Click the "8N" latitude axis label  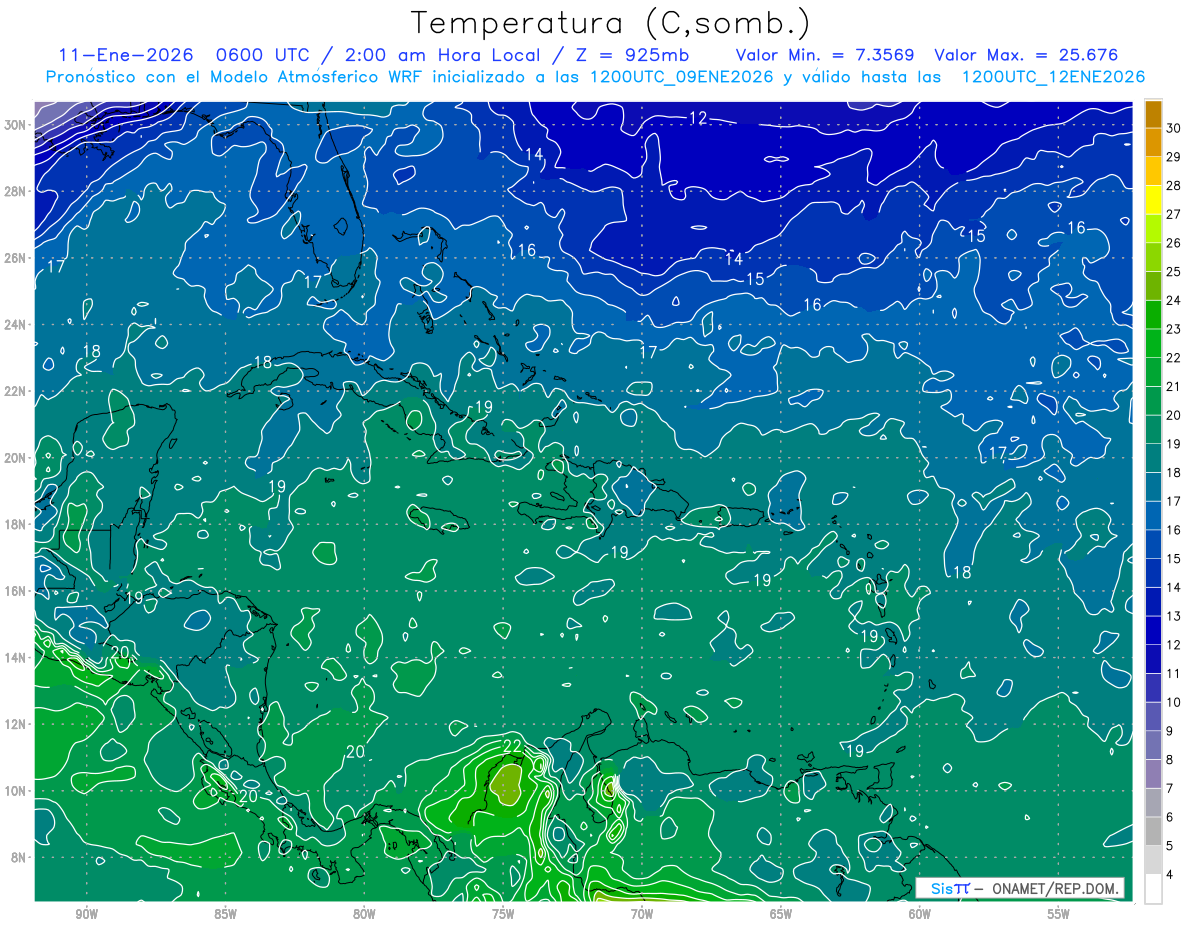tap(19, 857)
